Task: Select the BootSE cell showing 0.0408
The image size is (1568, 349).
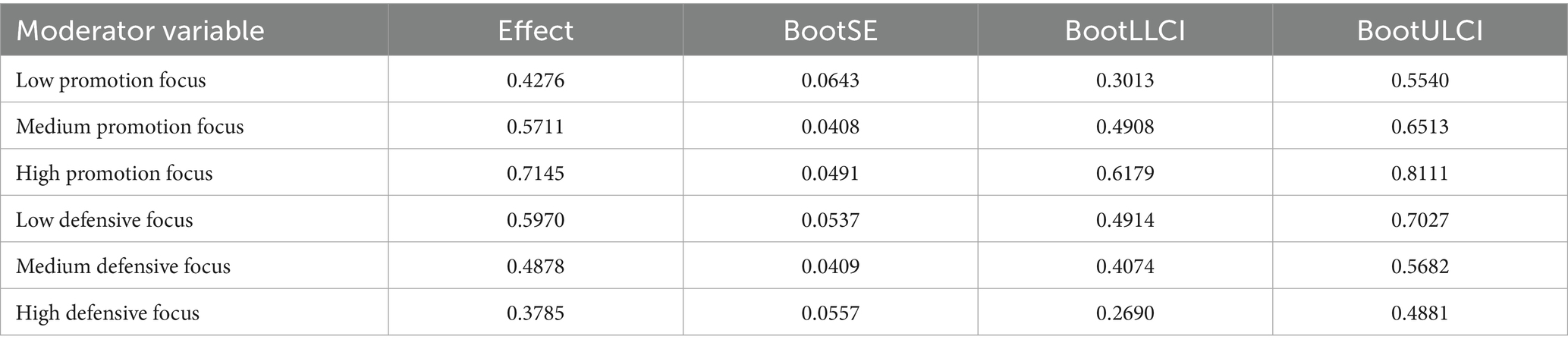Action: [x=830, y=127]
